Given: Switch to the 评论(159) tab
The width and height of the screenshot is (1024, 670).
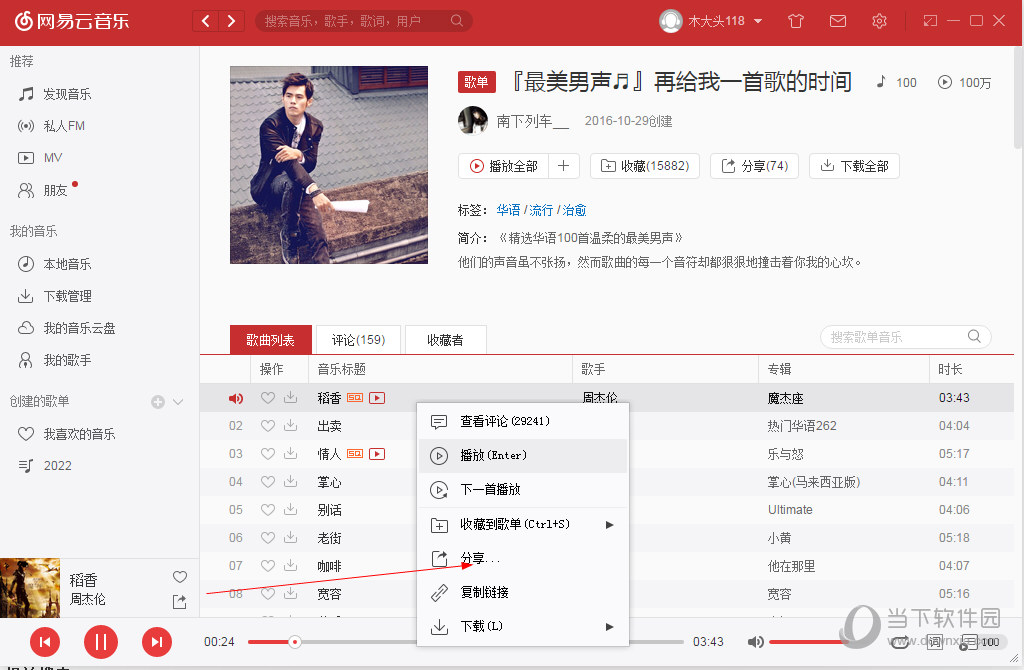Looking at the screenshot, I should (x=357, y=339).
